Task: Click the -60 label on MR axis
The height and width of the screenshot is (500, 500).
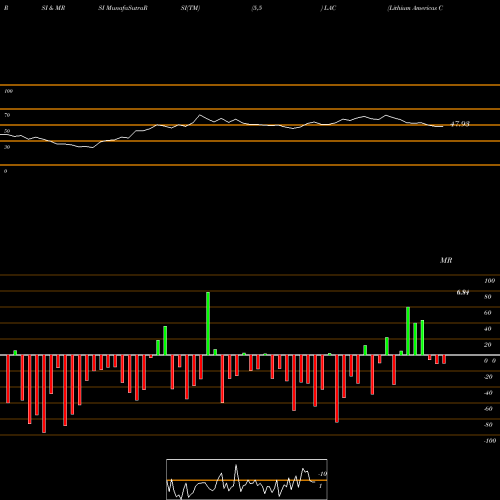Action: [x=488, y=409]
